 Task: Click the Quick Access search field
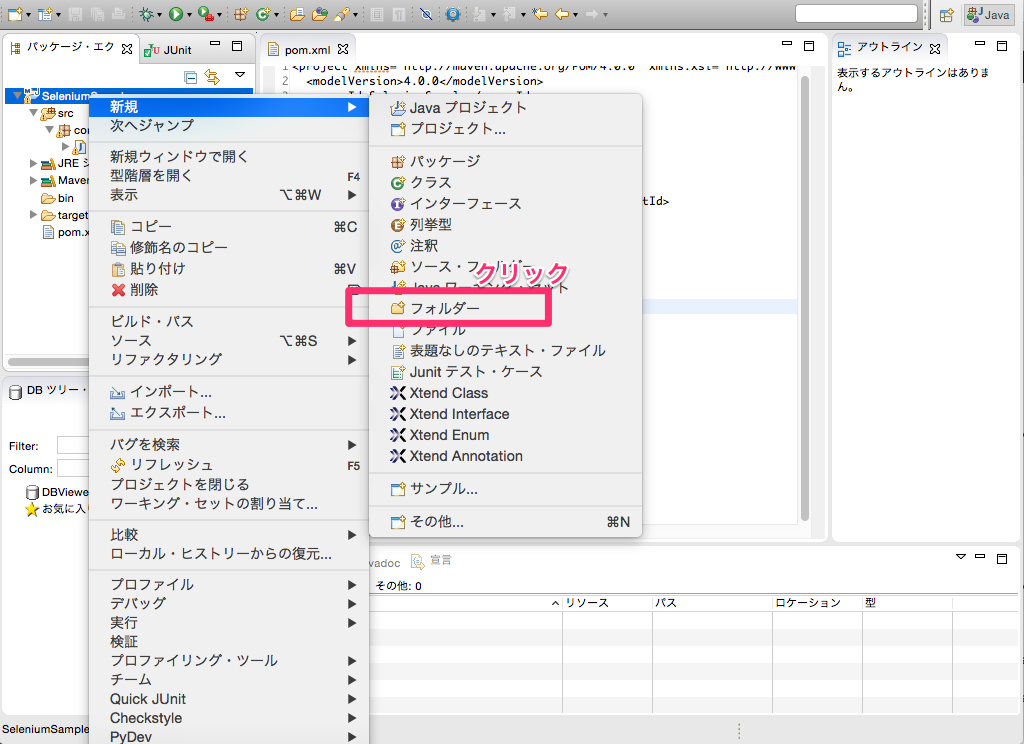click(856, 14)
